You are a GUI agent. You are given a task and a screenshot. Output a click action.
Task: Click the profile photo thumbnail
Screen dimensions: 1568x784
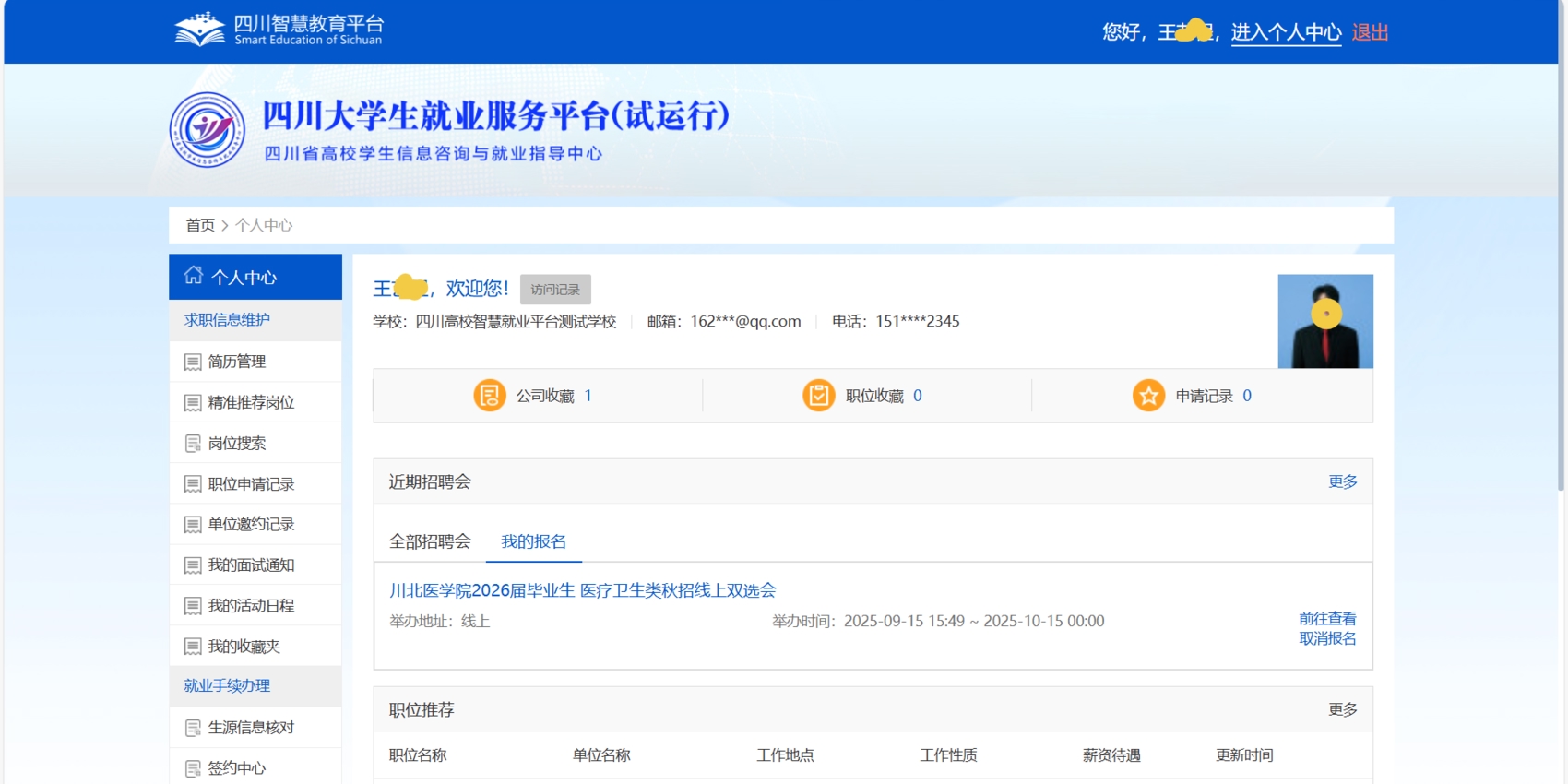(1324, 321)
